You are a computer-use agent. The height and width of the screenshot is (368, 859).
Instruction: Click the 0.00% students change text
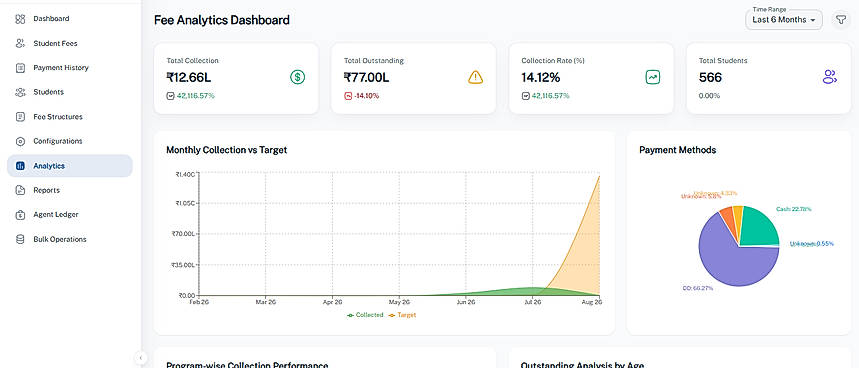(x=709, y=96)
